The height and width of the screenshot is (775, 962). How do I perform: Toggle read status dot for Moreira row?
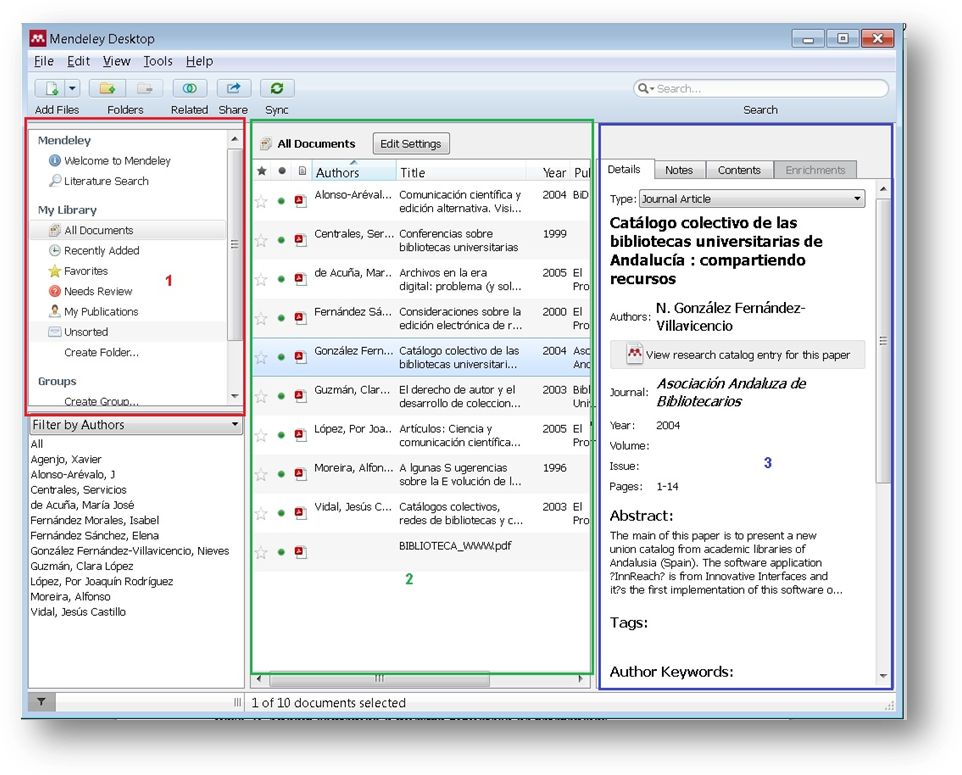tap(281, 474)
